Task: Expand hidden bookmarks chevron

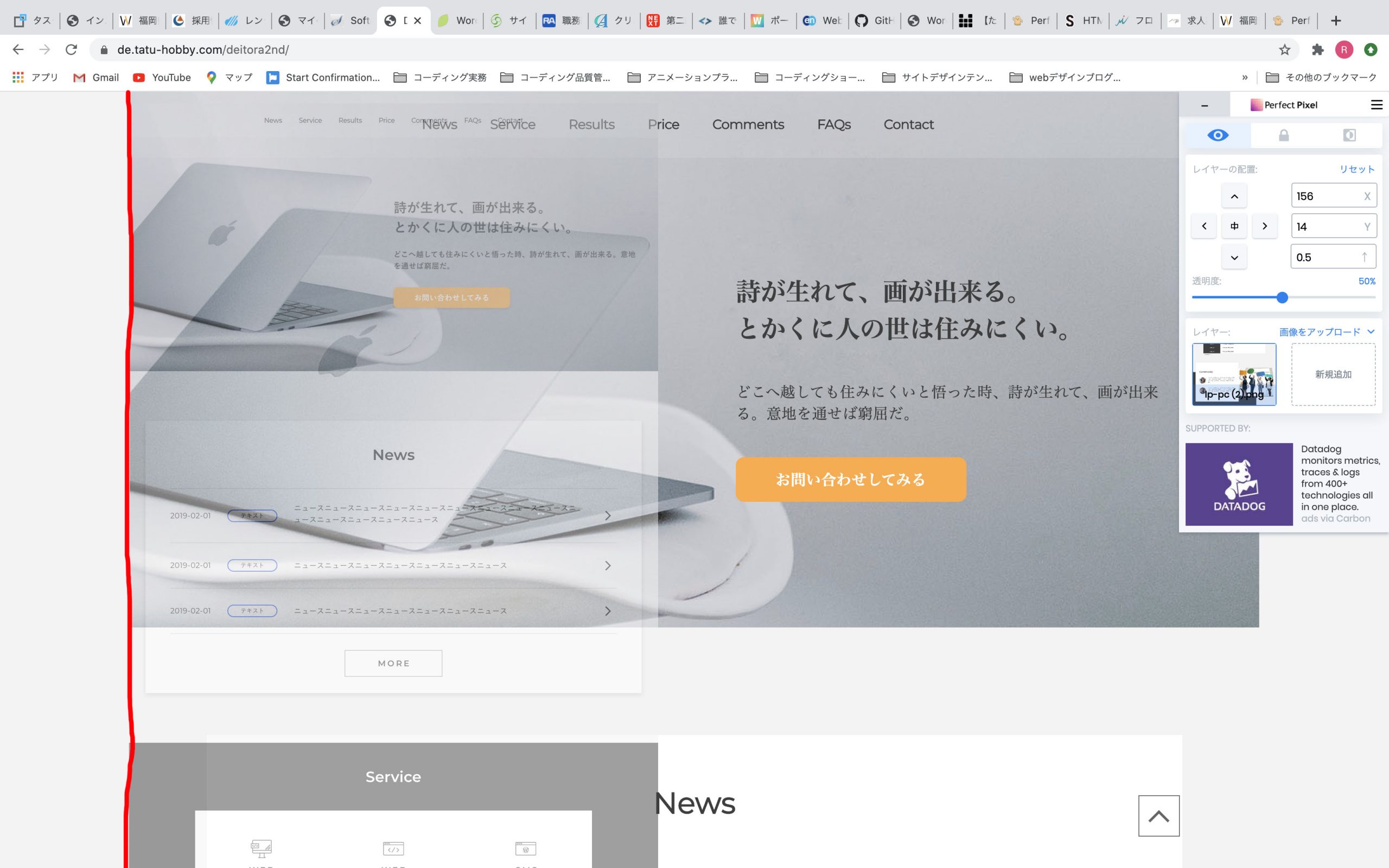Action: click(1245, 78)
